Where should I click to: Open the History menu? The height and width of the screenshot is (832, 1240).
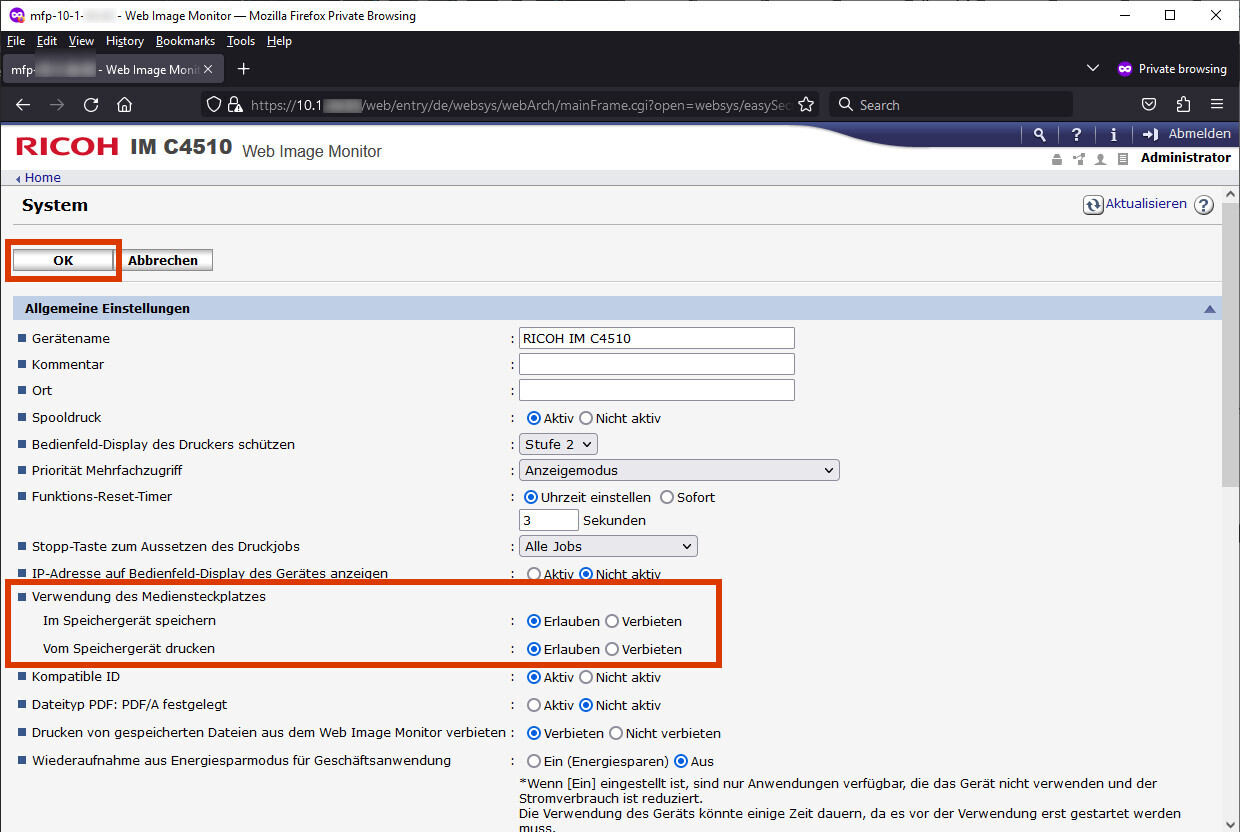pyautogui.click(x=125, y=41)
